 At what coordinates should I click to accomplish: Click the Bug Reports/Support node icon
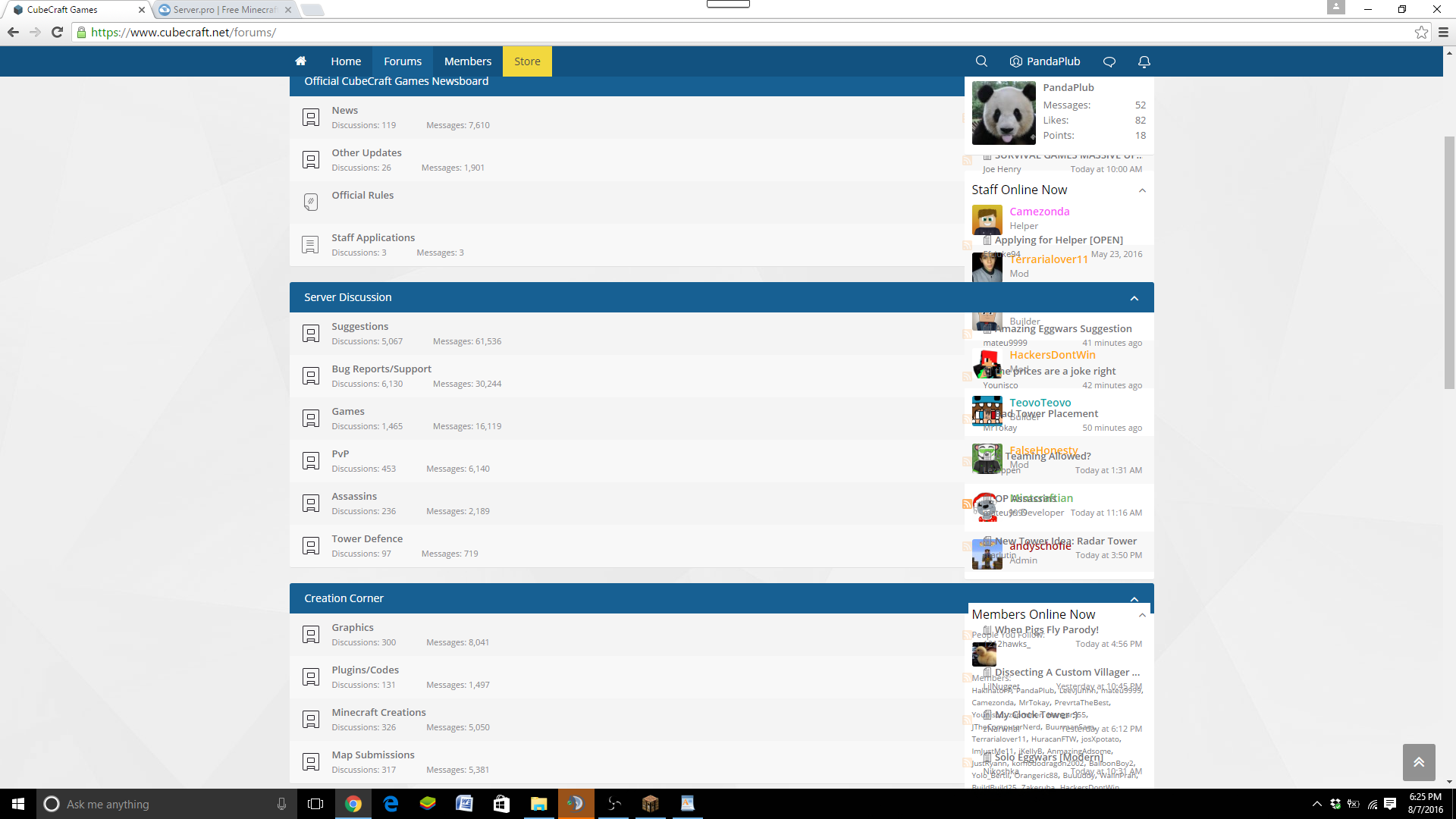pyautogui.click(x=311, y=375)
